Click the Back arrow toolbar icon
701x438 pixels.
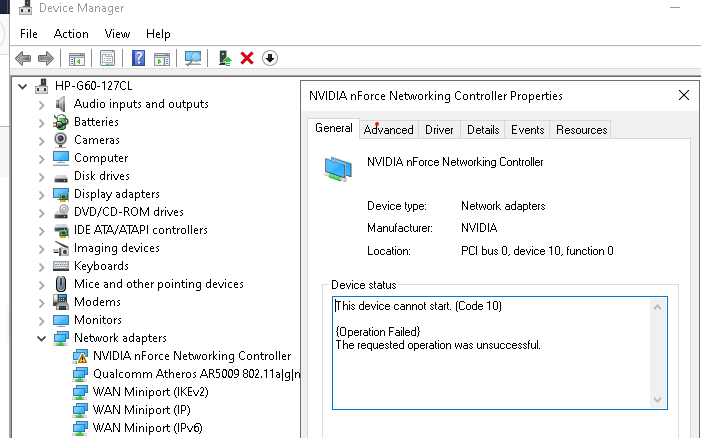[x=23, y=58]
